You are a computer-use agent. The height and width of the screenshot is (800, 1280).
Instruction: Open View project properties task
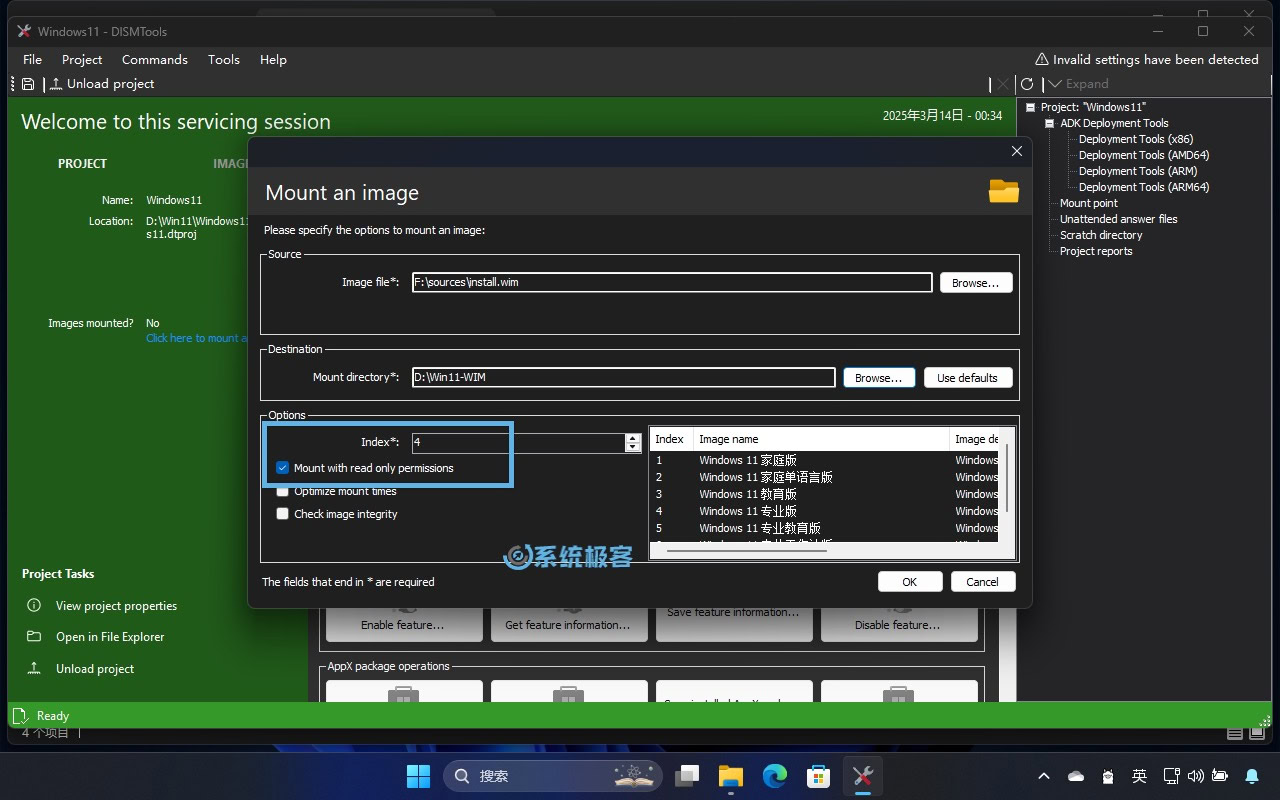click(x=116, y=606)
